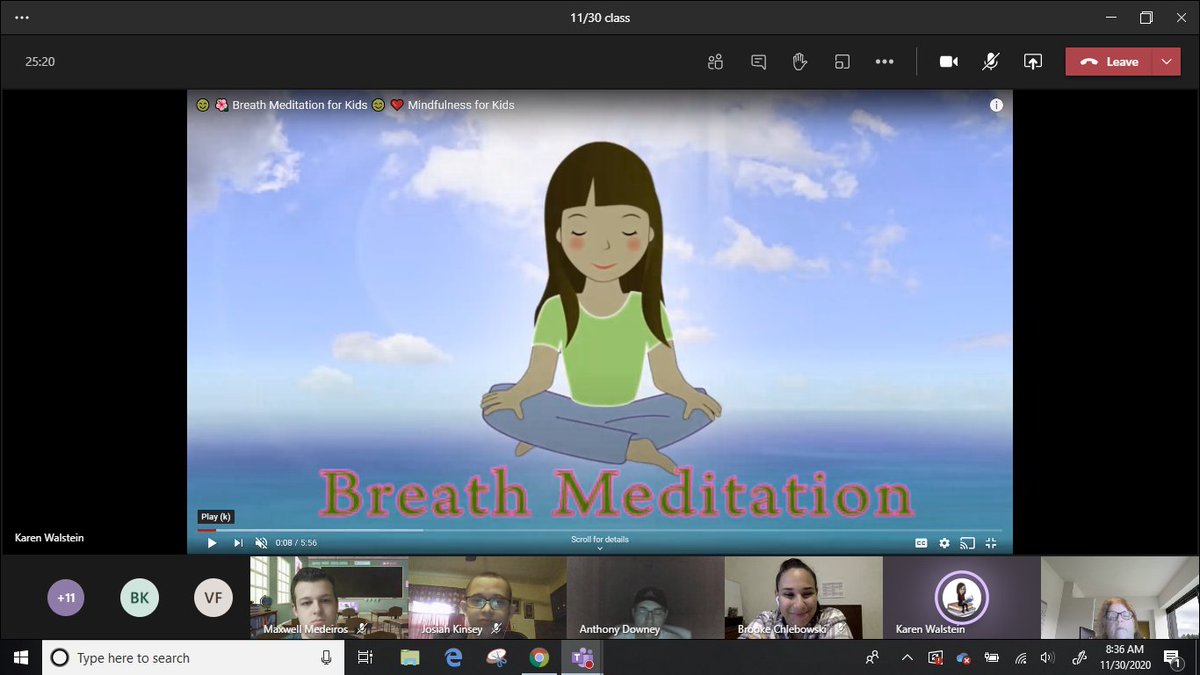Check battery status in tray
Viewport: 1200px width, 675px height.
coord(993,657)
